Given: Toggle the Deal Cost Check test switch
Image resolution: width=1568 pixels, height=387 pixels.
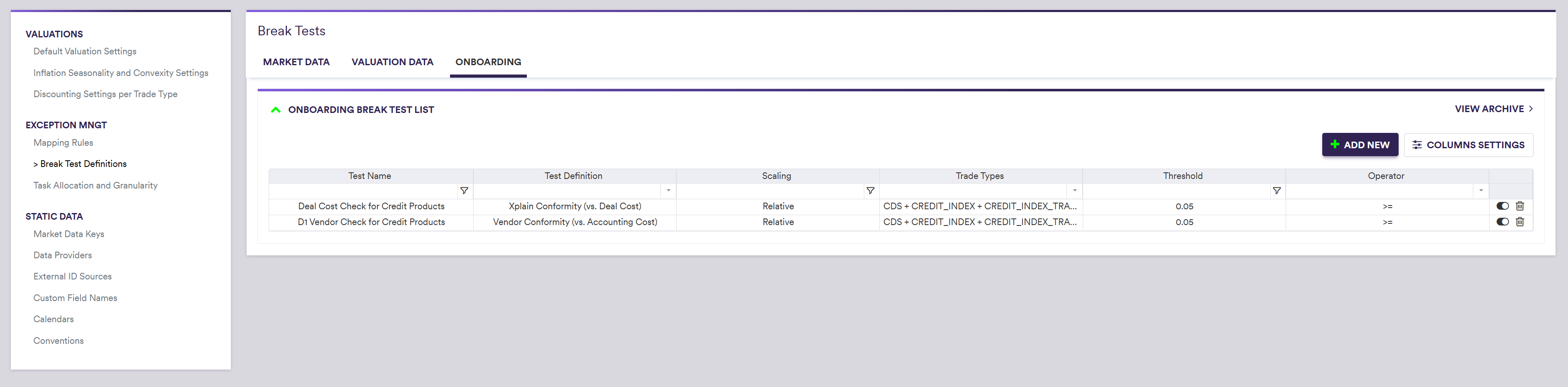Looking at the screenshot, I should [x=1502, y=206].
